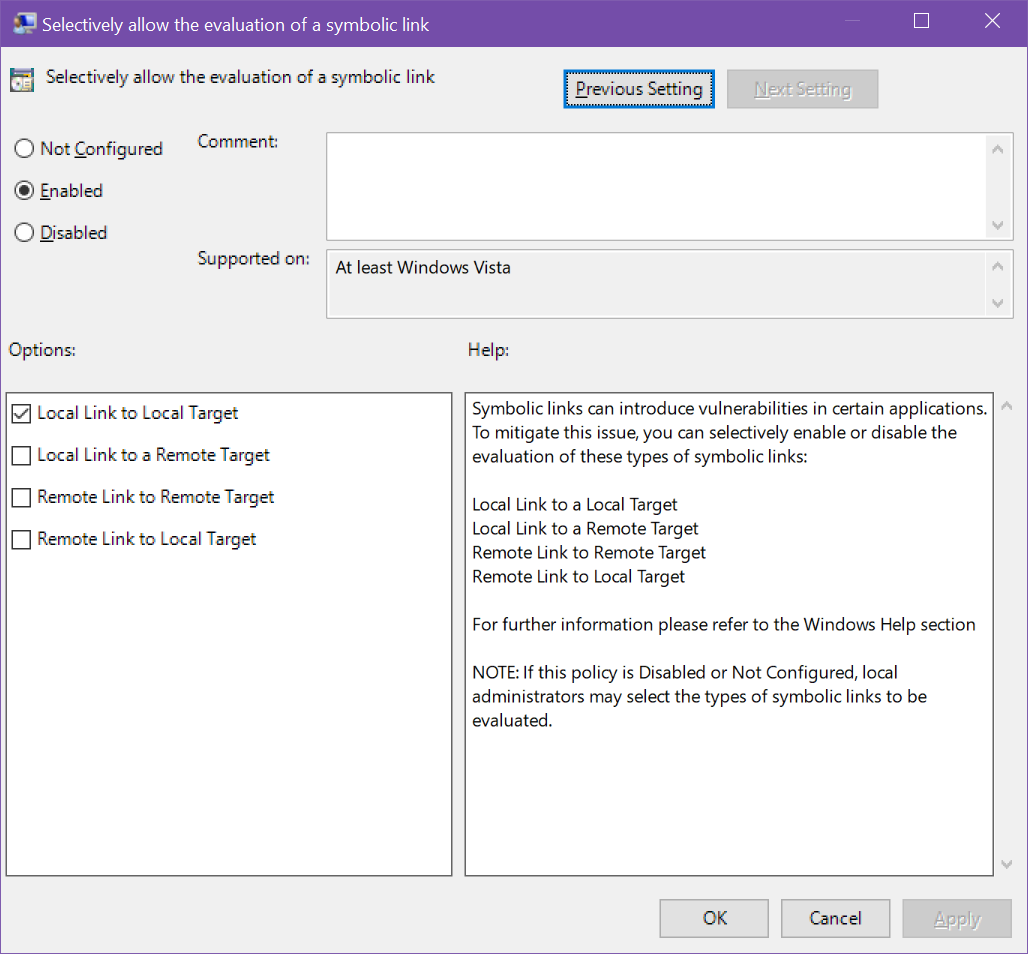This screenshot has height=954, width=1028.
Task: Click the policy settings icon beside the title
Action: (22, 78)
